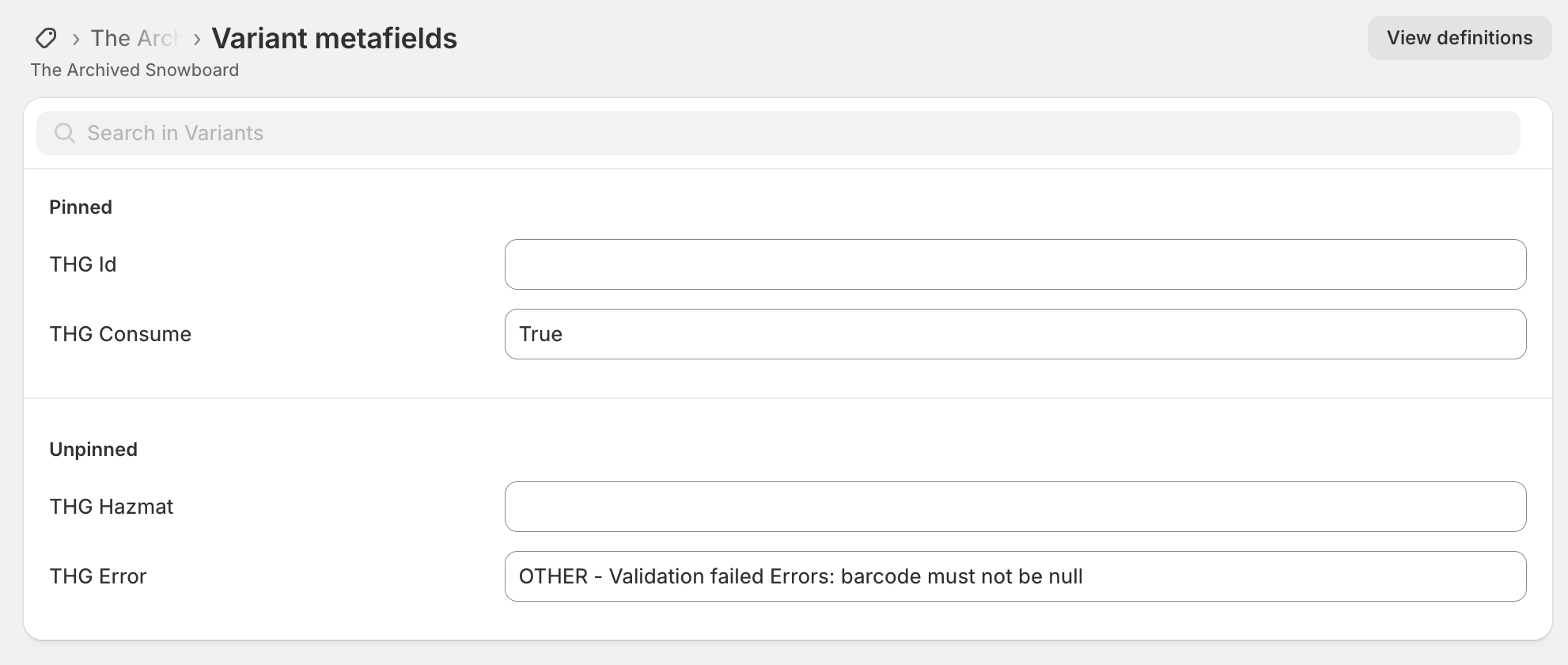Select the Unpinned section heading
The width and height of the screenshot is (1568, 665).
(x=93, y=450)
